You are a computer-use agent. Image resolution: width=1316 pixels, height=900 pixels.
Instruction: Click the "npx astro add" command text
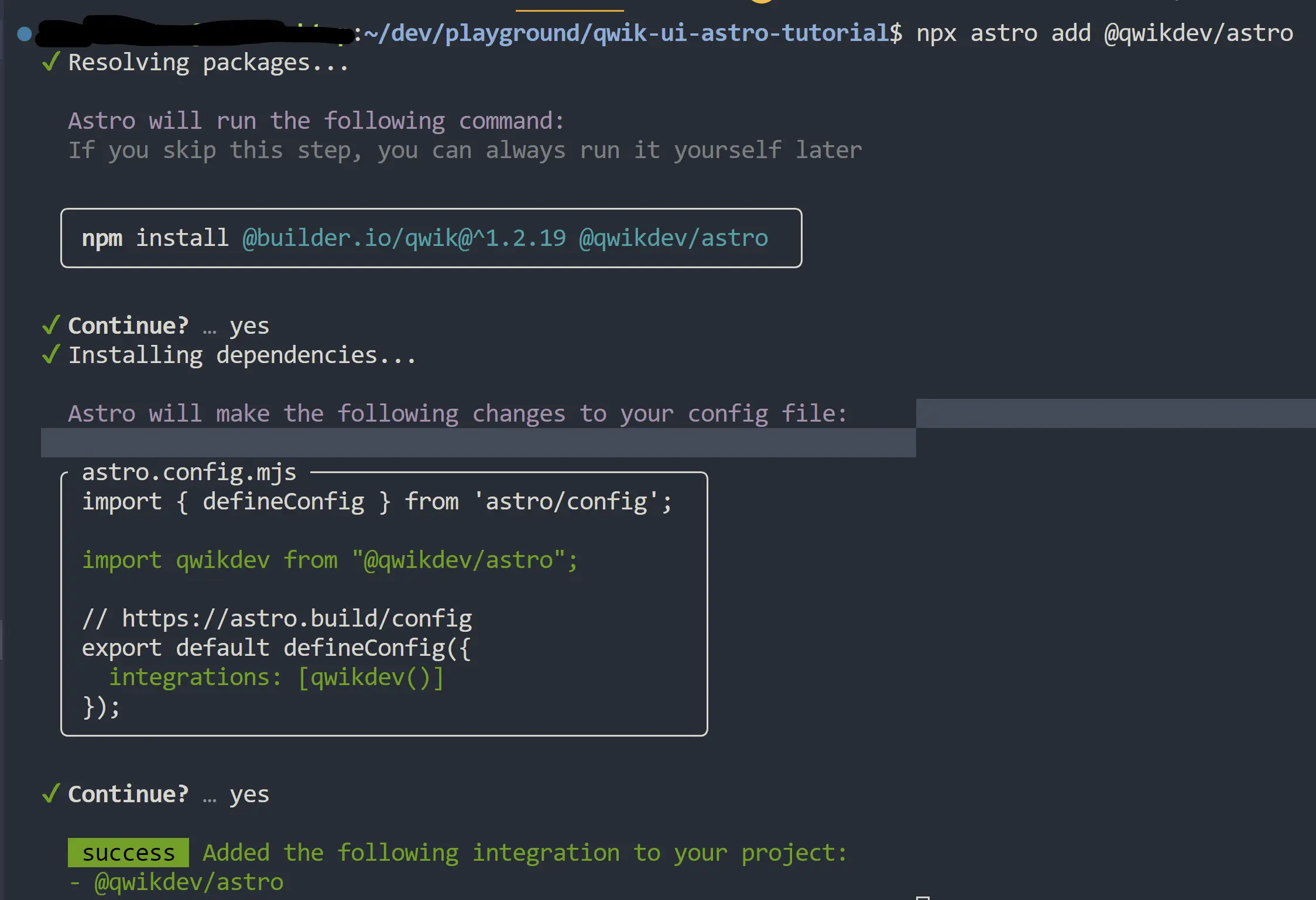1003,33
